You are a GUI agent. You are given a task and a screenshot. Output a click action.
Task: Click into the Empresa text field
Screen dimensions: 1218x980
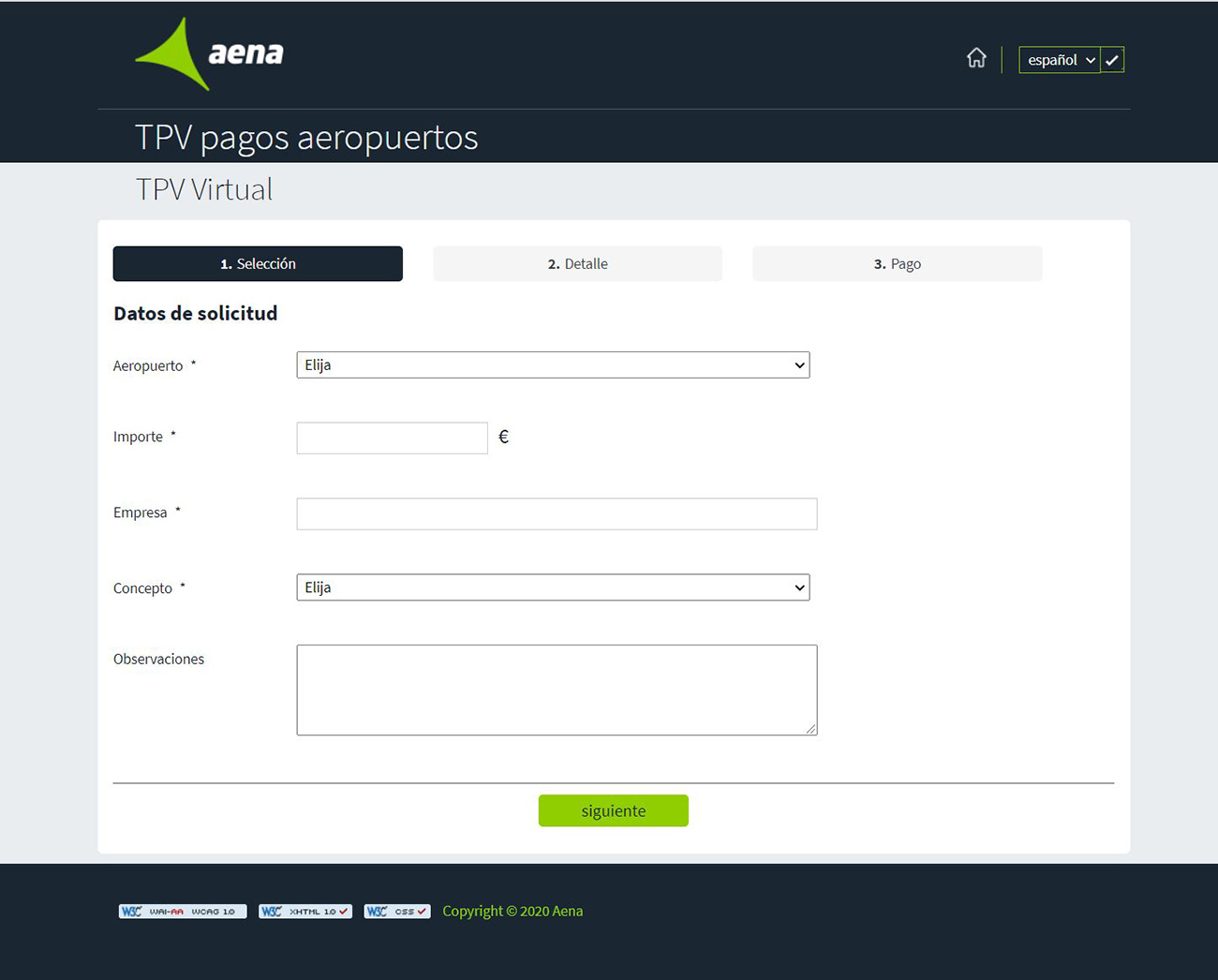pos(557,514)
